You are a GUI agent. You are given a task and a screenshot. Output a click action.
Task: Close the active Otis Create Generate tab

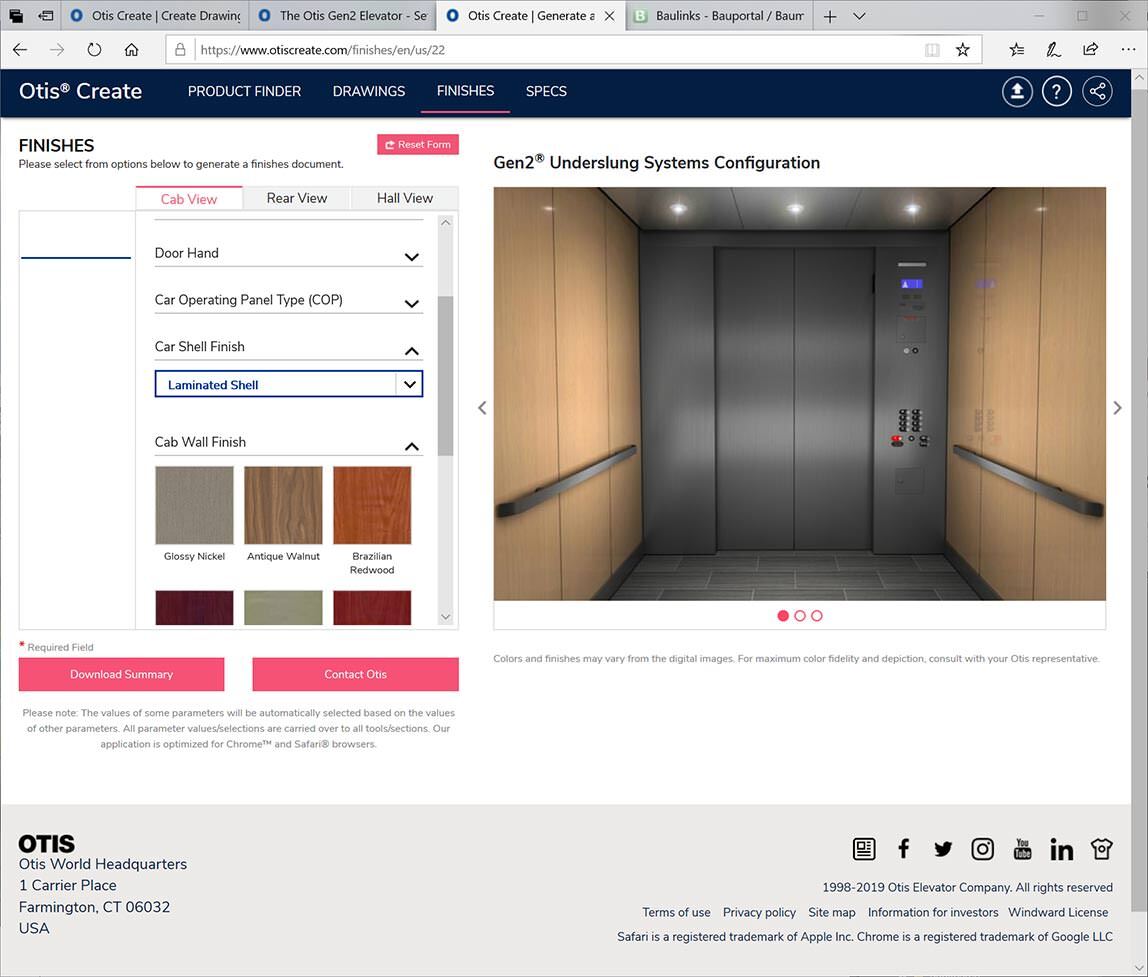coord(609,16)
